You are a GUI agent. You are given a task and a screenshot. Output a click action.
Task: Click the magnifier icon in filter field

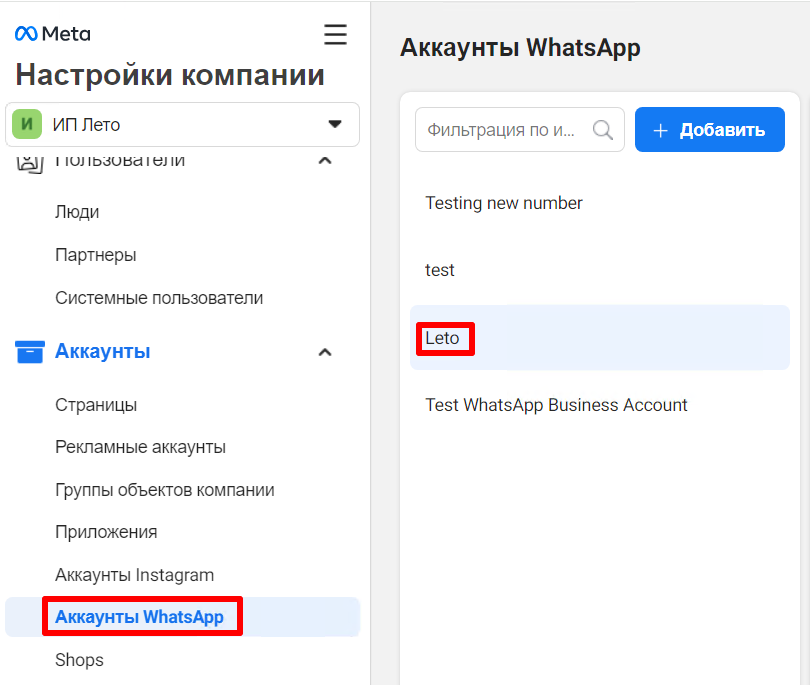[603, 130]
